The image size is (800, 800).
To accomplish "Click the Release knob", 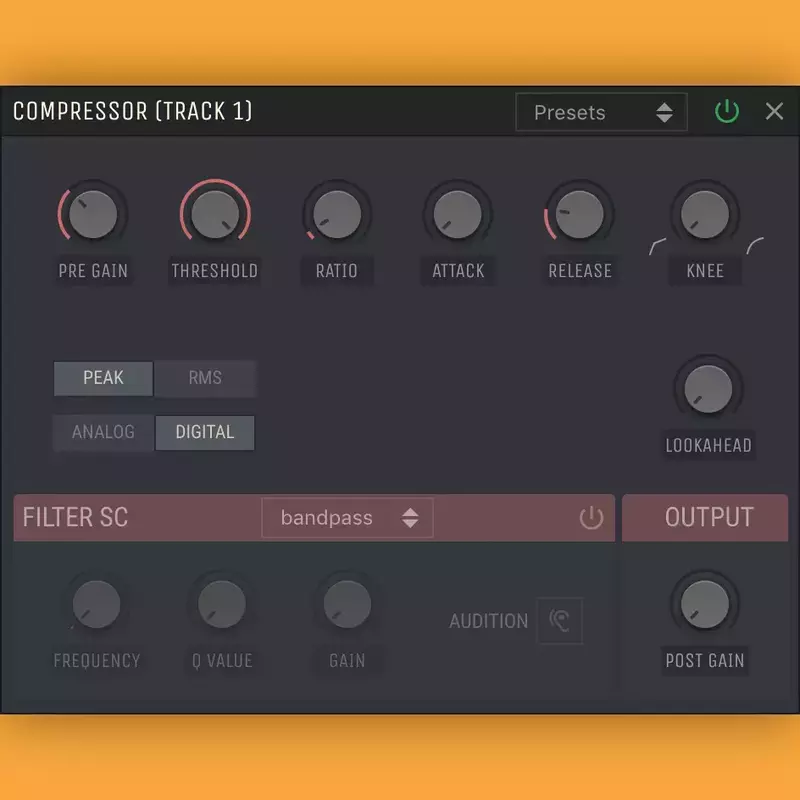I will click(x=579, y=214).
